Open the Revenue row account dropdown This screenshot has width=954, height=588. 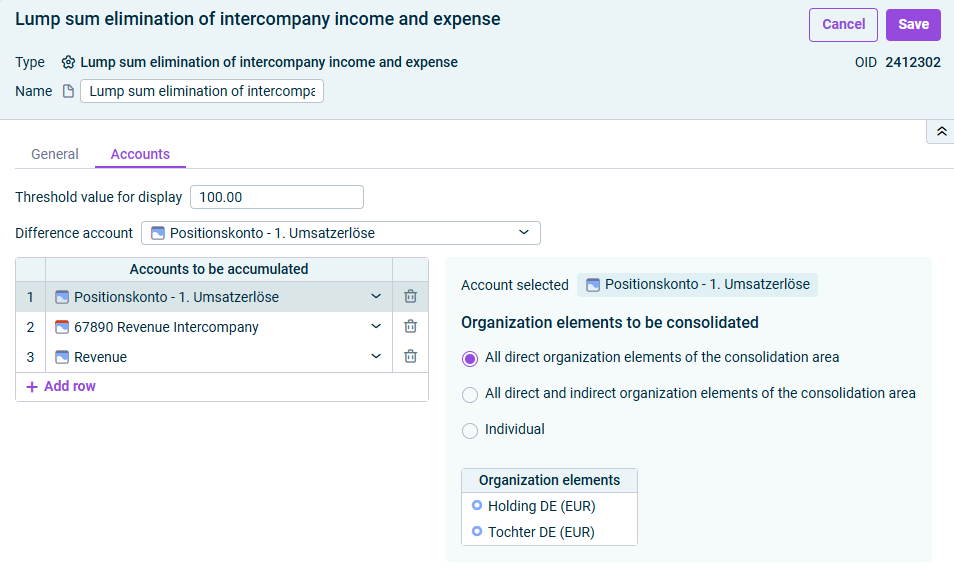click(376, 356)
